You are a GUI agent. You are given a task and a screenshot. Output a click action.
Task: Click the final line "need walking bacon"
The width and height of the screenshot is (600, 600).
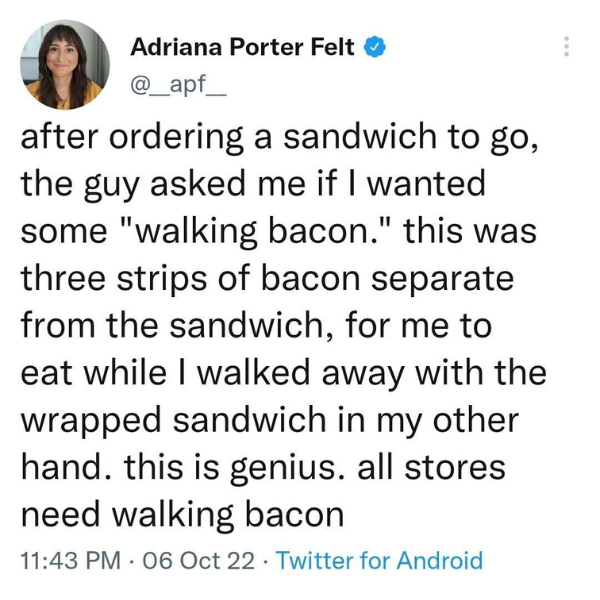(x=183, y=515)
